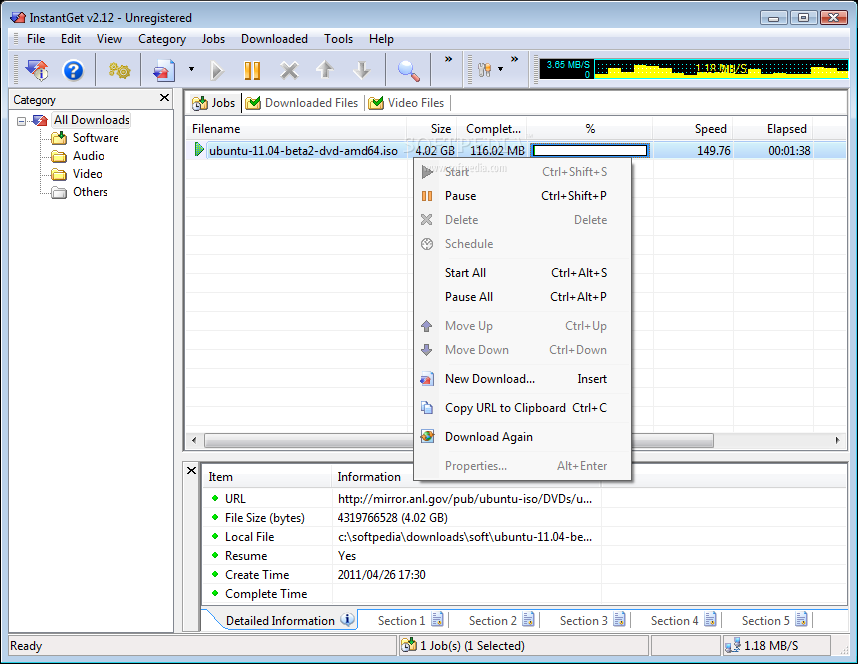This screenshot has width=858, height=664.
Task: Click the Start play toolbar icon
Action: tap(217, 71)
